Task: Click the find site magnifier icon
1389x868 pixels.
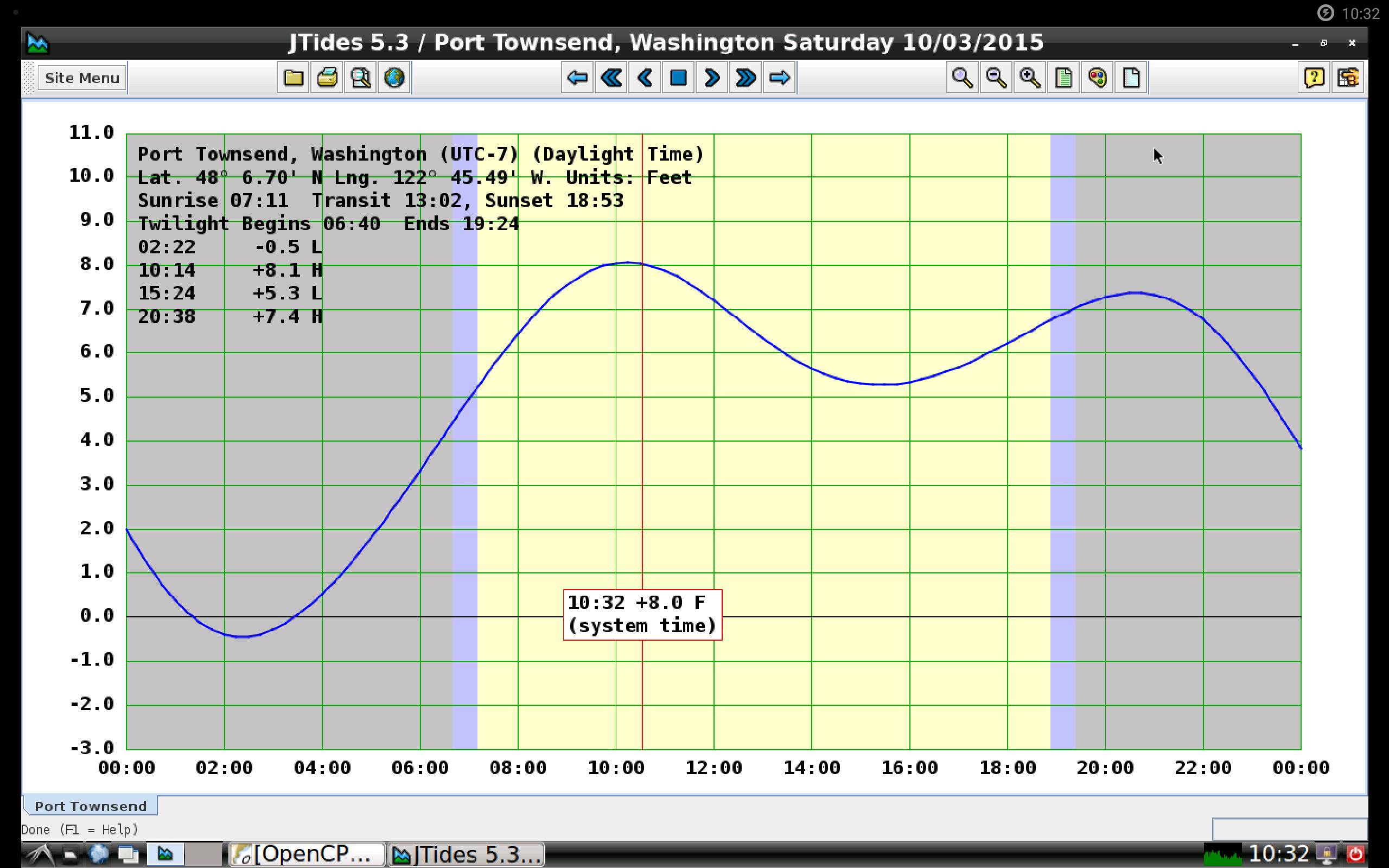Action: click(x=361, y=78)
